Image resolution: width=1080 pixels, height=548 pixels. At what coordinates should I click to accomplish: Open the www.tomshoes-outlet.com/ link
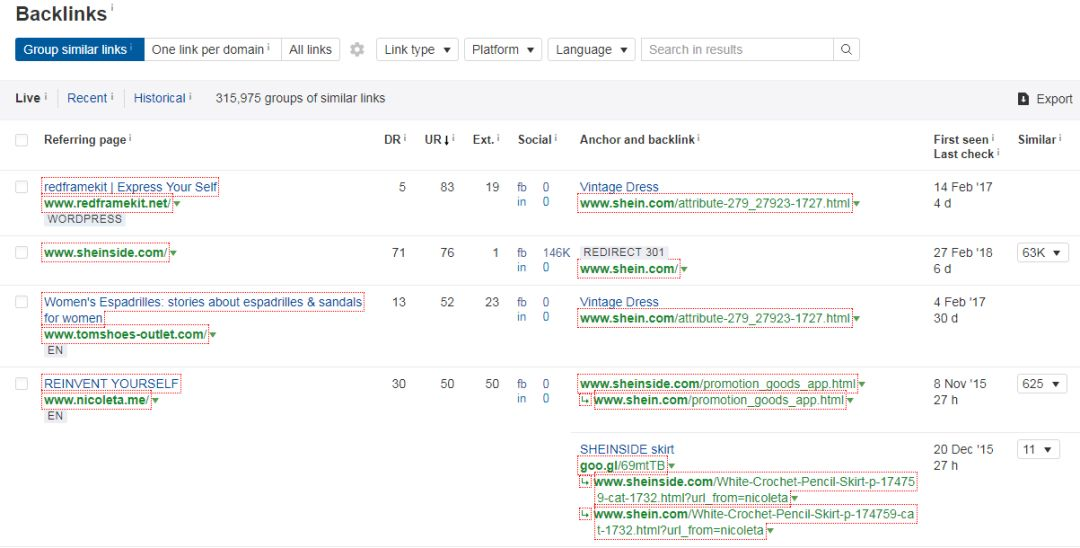[x=125, y=335]
